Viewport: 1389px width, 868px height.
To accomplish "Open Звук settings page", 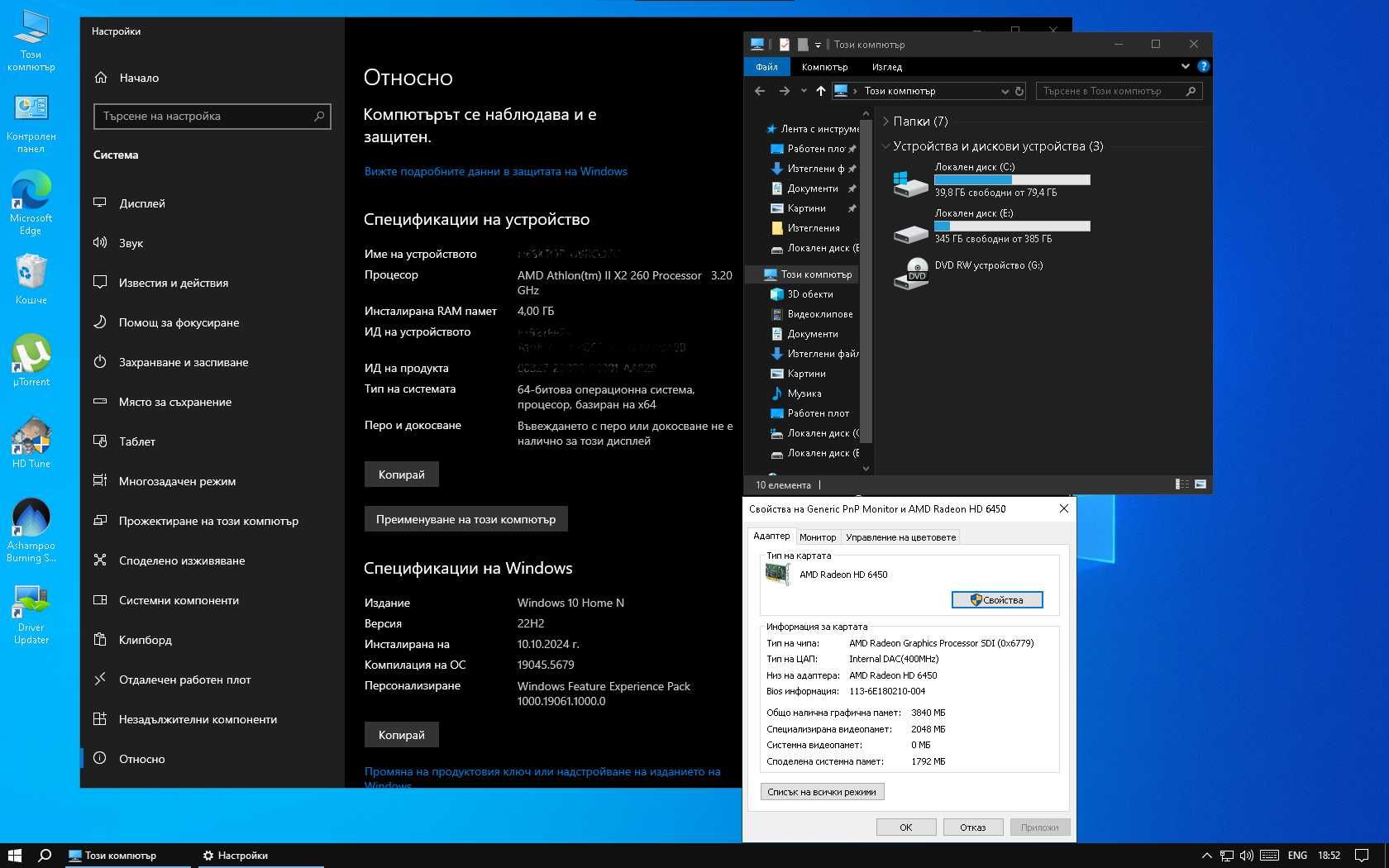I will click(x=212, y=243).
